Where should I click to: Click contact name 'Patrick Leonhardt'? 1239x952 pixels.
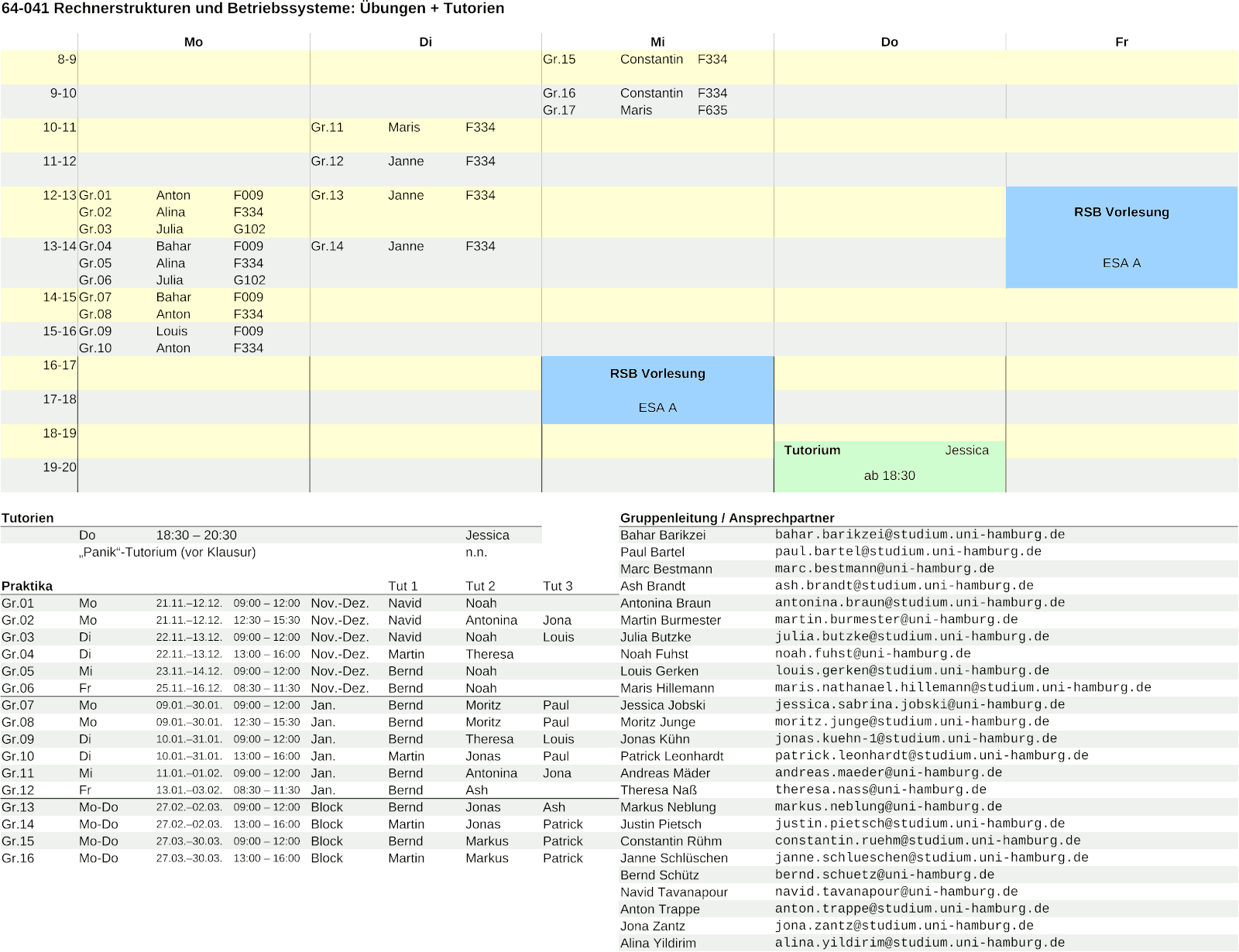coord(672,757)
